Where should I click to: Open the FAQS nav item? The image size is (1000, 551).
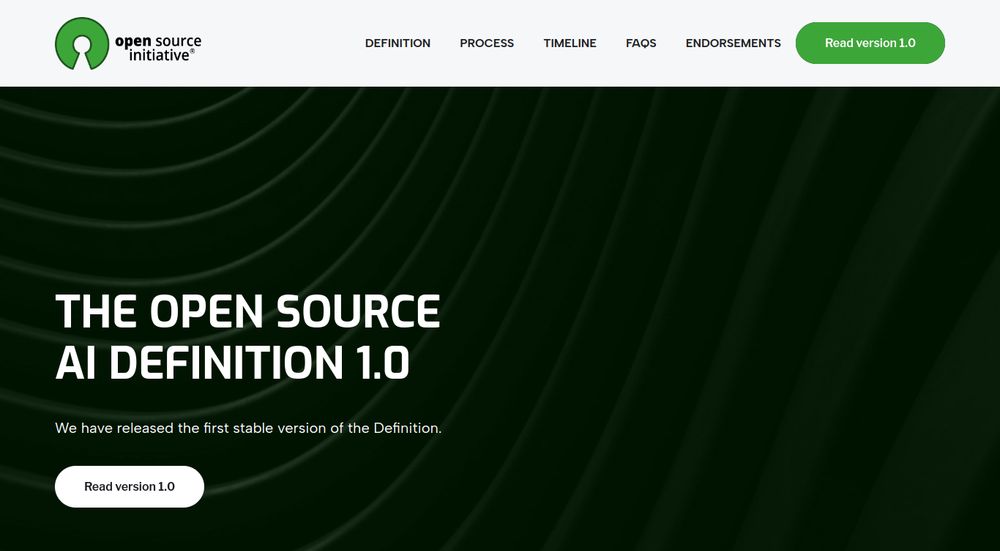[641, 43]
